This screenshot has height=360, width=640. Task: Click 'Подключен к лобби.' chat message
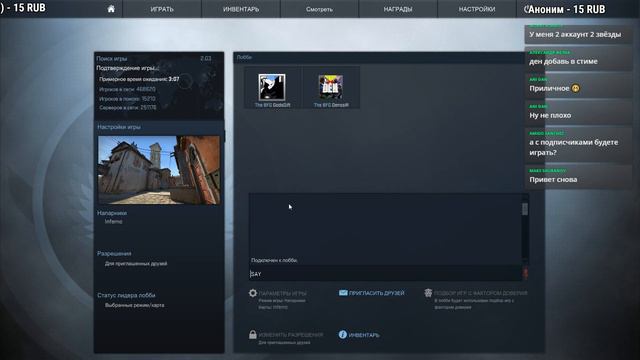click(274, 260)
